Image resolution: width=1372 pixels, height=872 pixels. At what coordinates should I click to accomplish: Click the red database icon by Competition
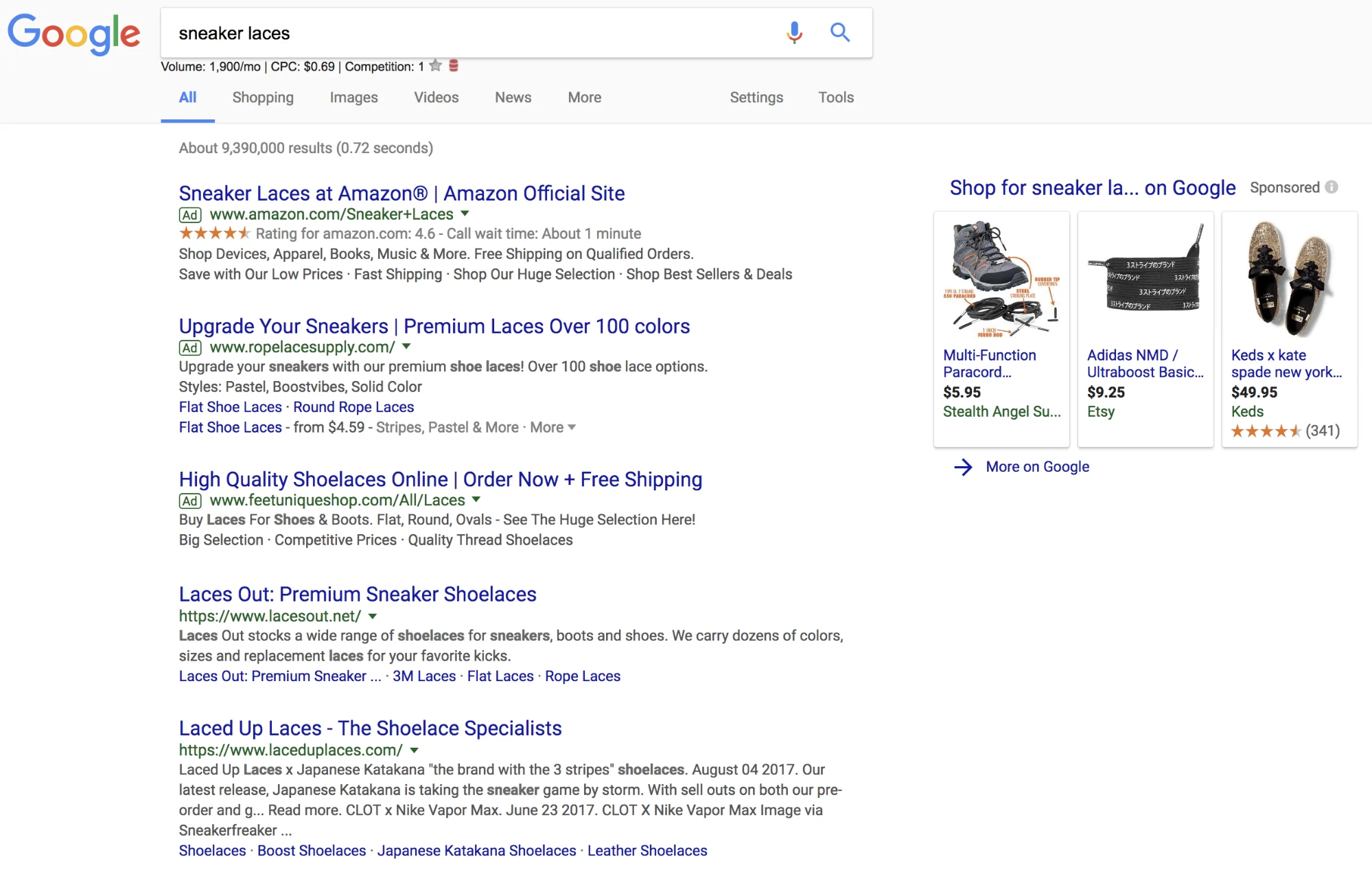tap(454, 66)
